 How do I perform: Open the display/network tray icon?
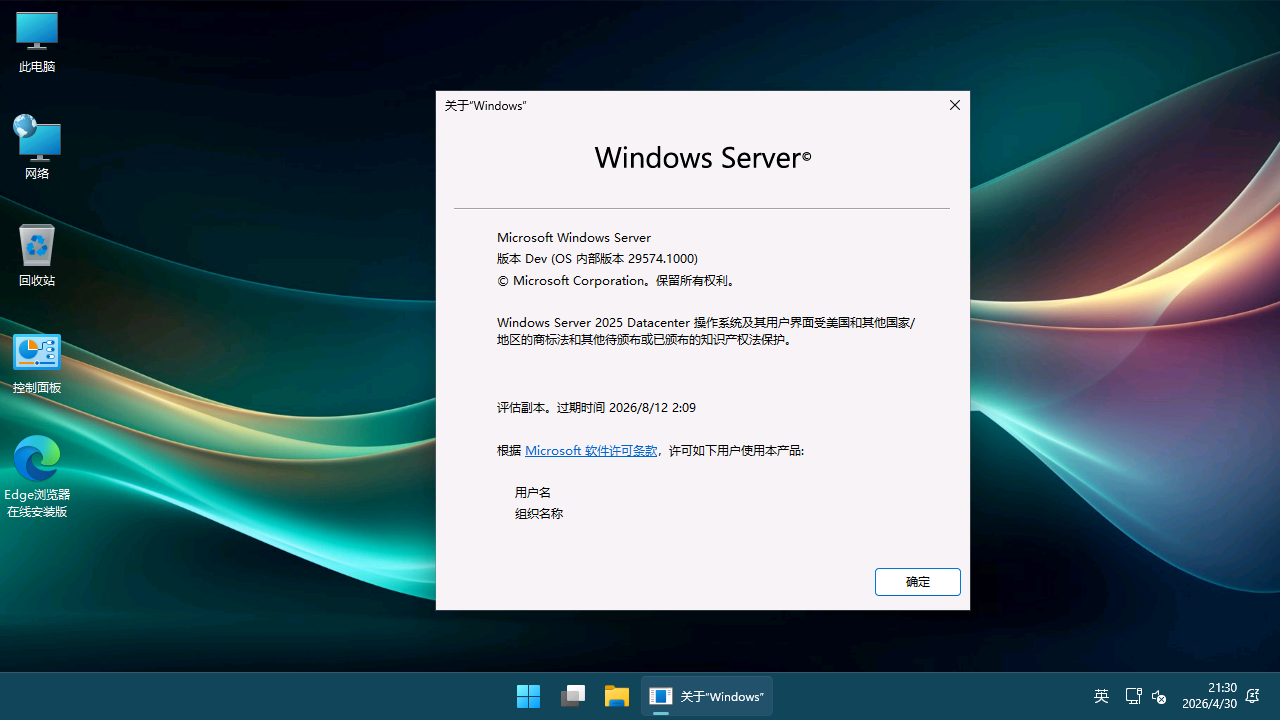coord(1133,696)
